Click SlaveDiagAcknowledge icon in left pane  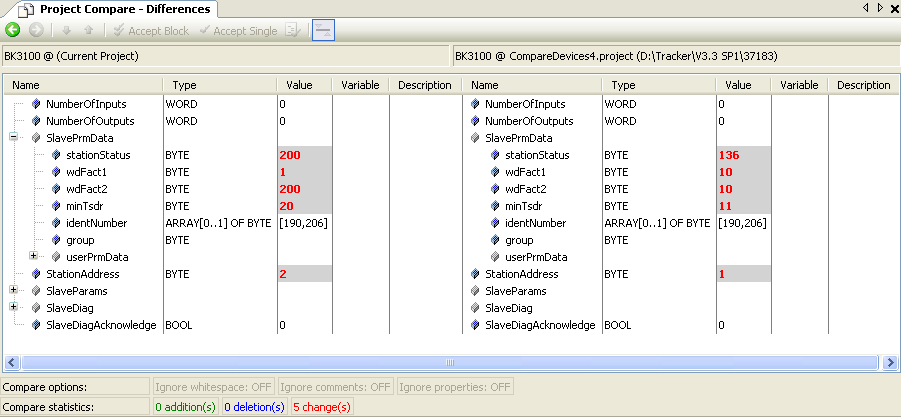36,325
